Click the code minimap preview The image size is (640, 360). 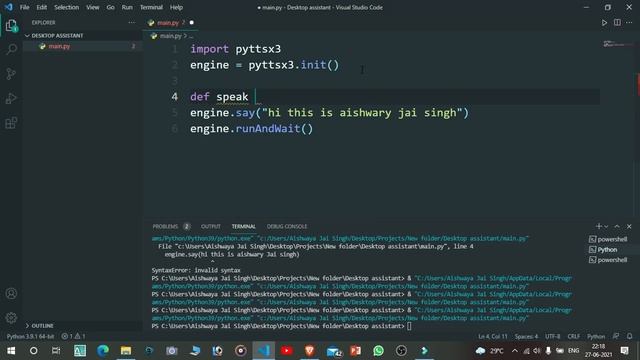tap(617, 44)
